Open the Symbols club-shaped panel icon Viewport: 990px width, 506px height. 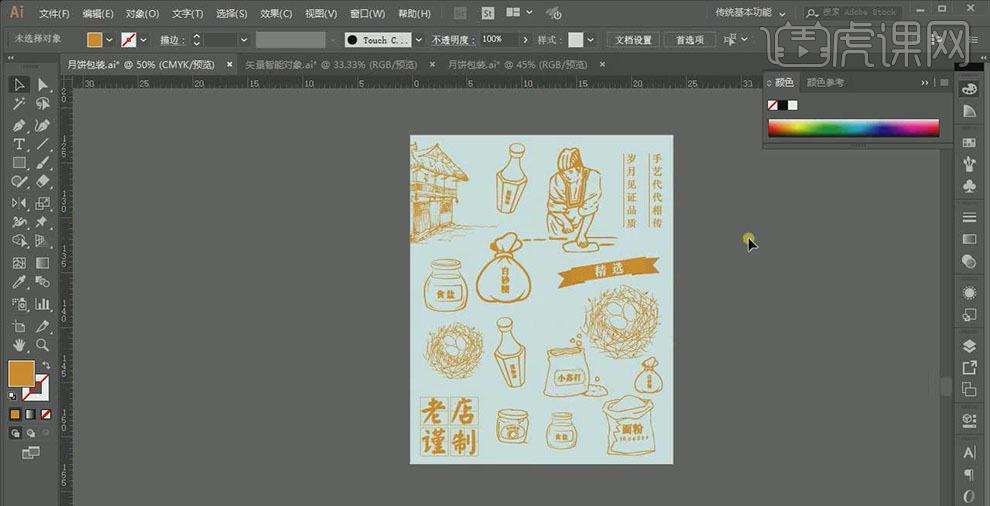click(968, 186)
